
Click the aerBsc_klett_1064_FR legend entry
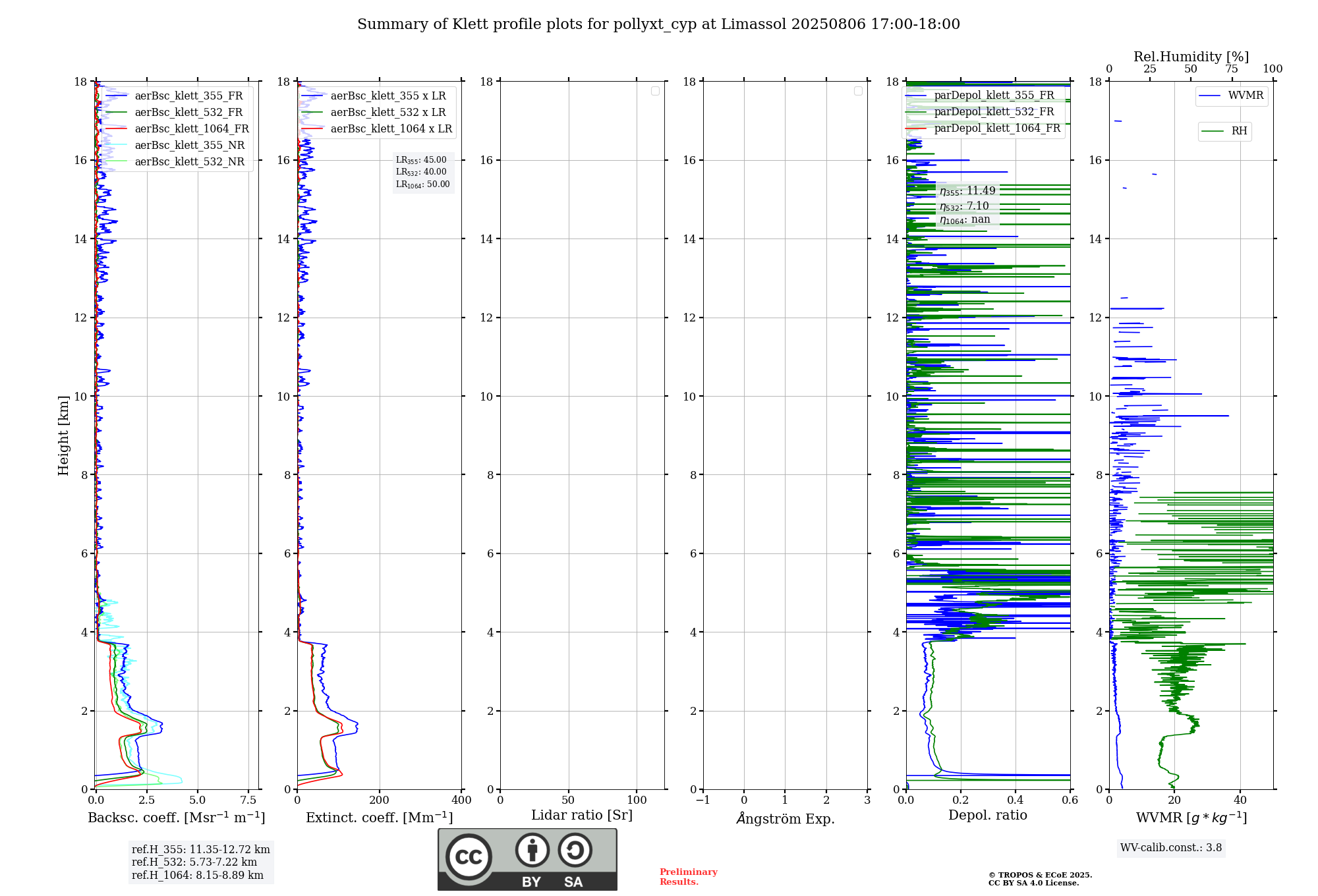pyautogui.click(x=177, y=128)
